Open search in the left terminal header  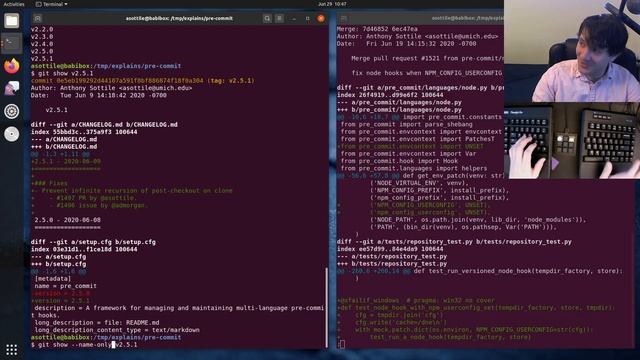click(x=267, y=18)
